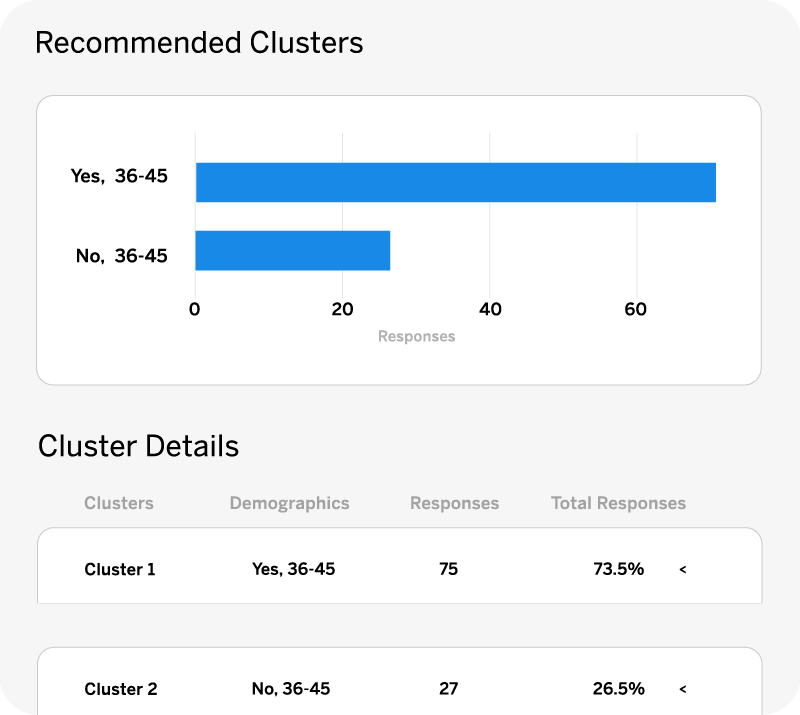The image size is (800, 715).
Task: Expand Cluster 1 row chevron
Action: (683, 569)
